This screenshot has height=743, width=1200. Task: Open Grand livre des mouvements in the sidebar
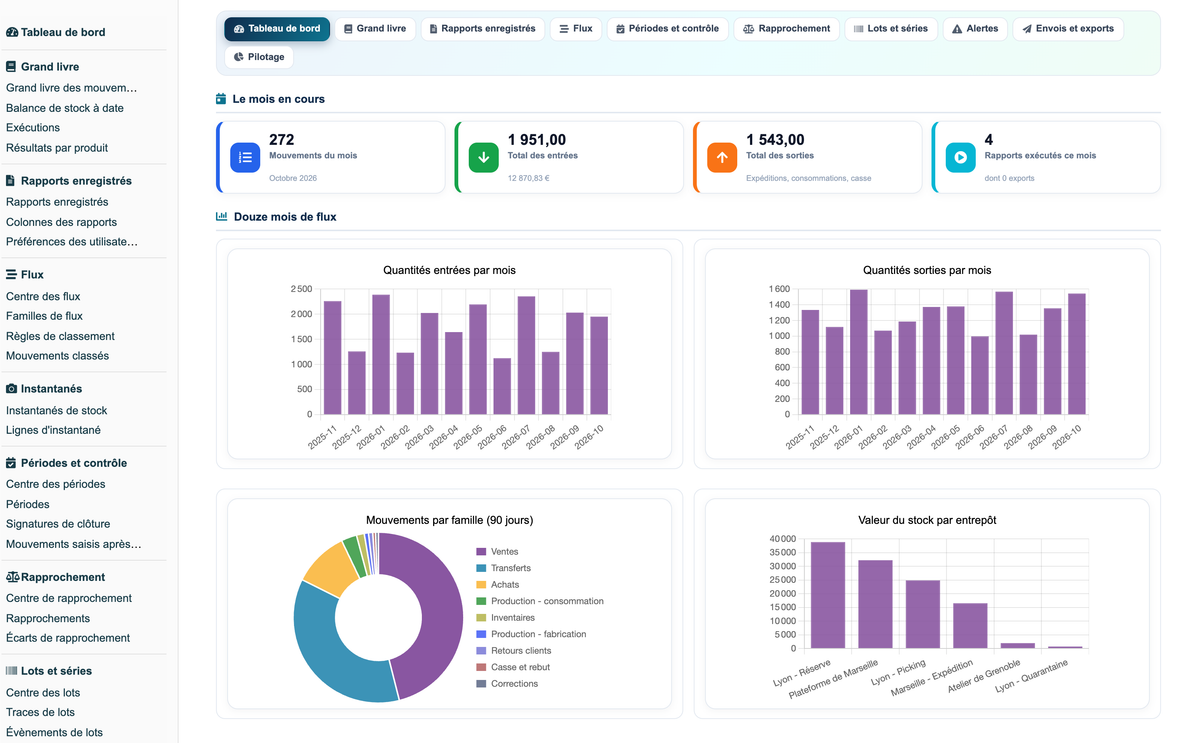(x=72, y=88)
